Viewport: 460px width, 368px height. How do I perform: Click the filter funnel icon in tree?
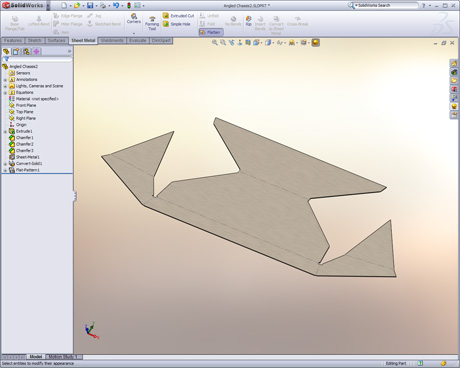(x=6, y=59)
